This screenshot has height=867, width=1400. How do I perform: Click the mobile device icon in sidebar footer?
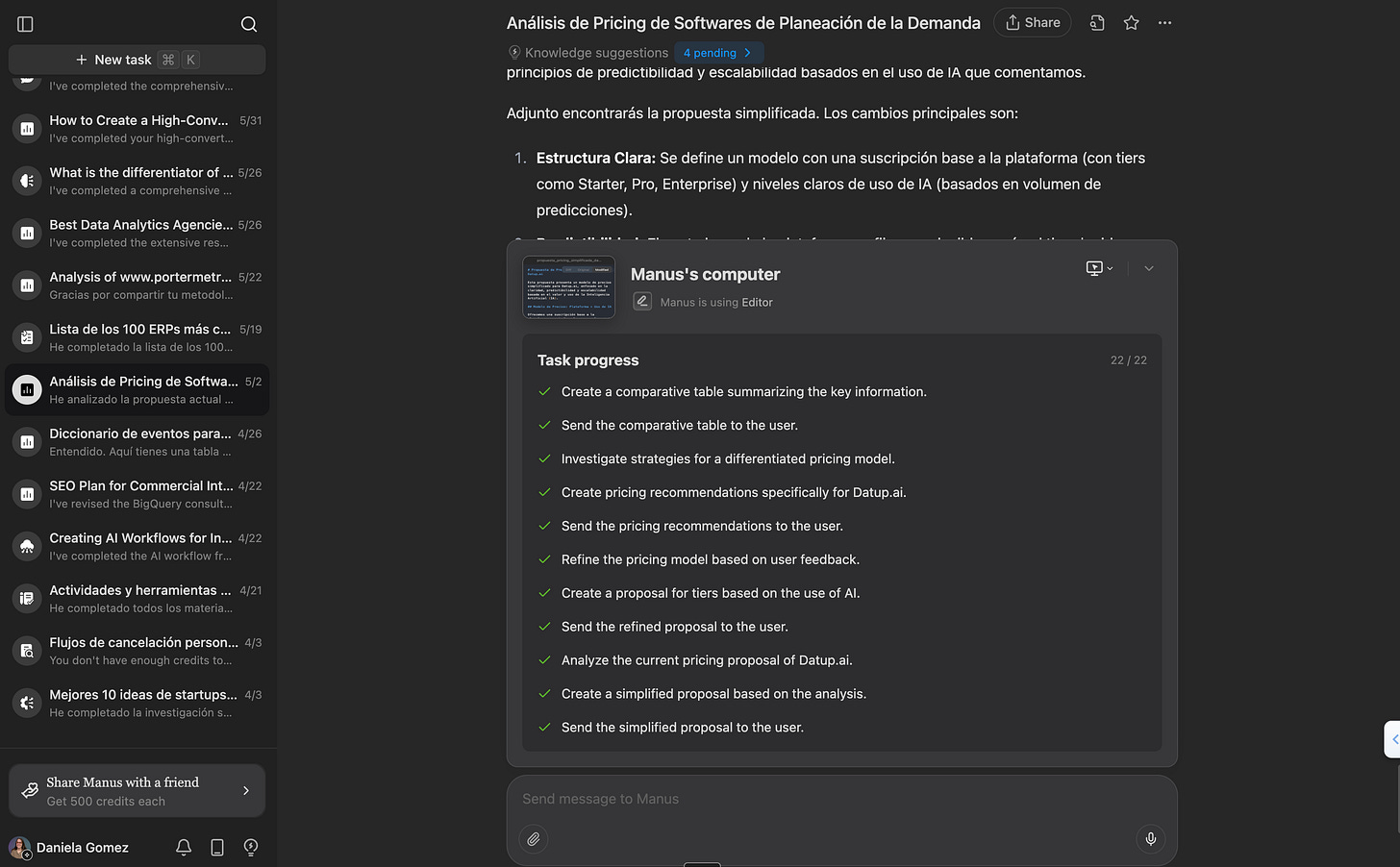(x=217, y=848)
